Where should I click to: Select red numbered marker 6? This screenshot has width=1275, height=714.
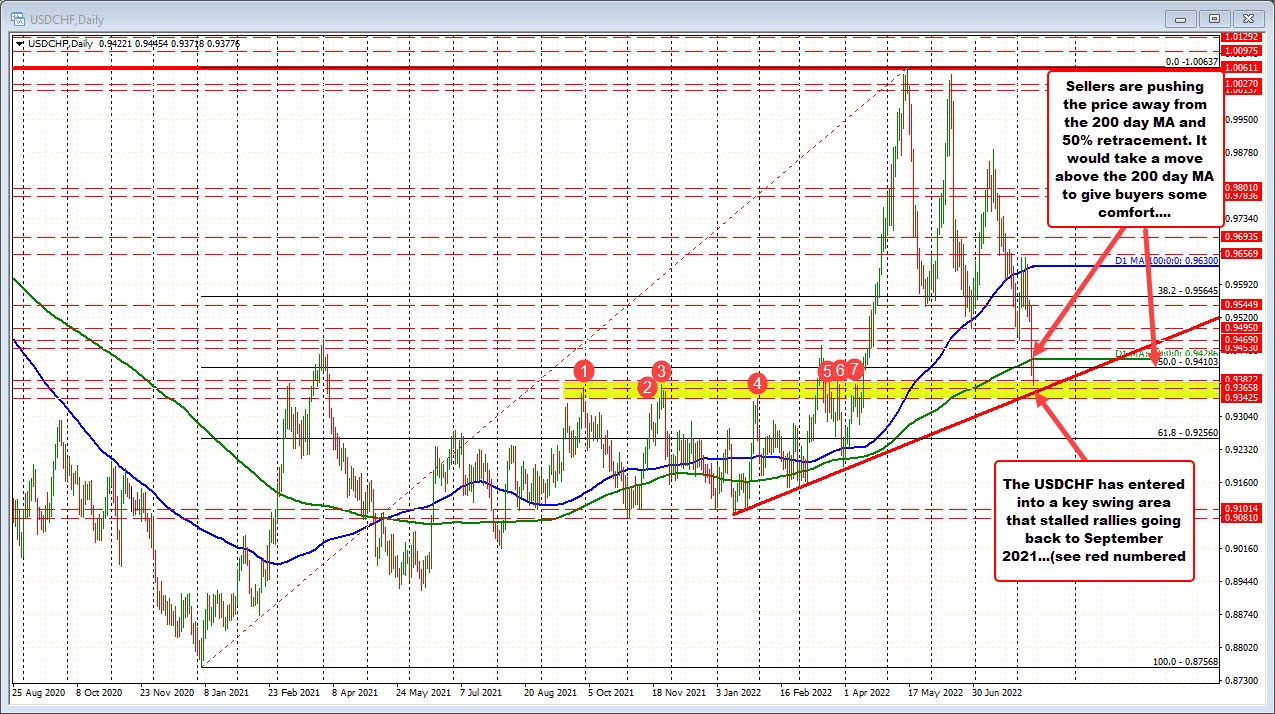point(840,369)
